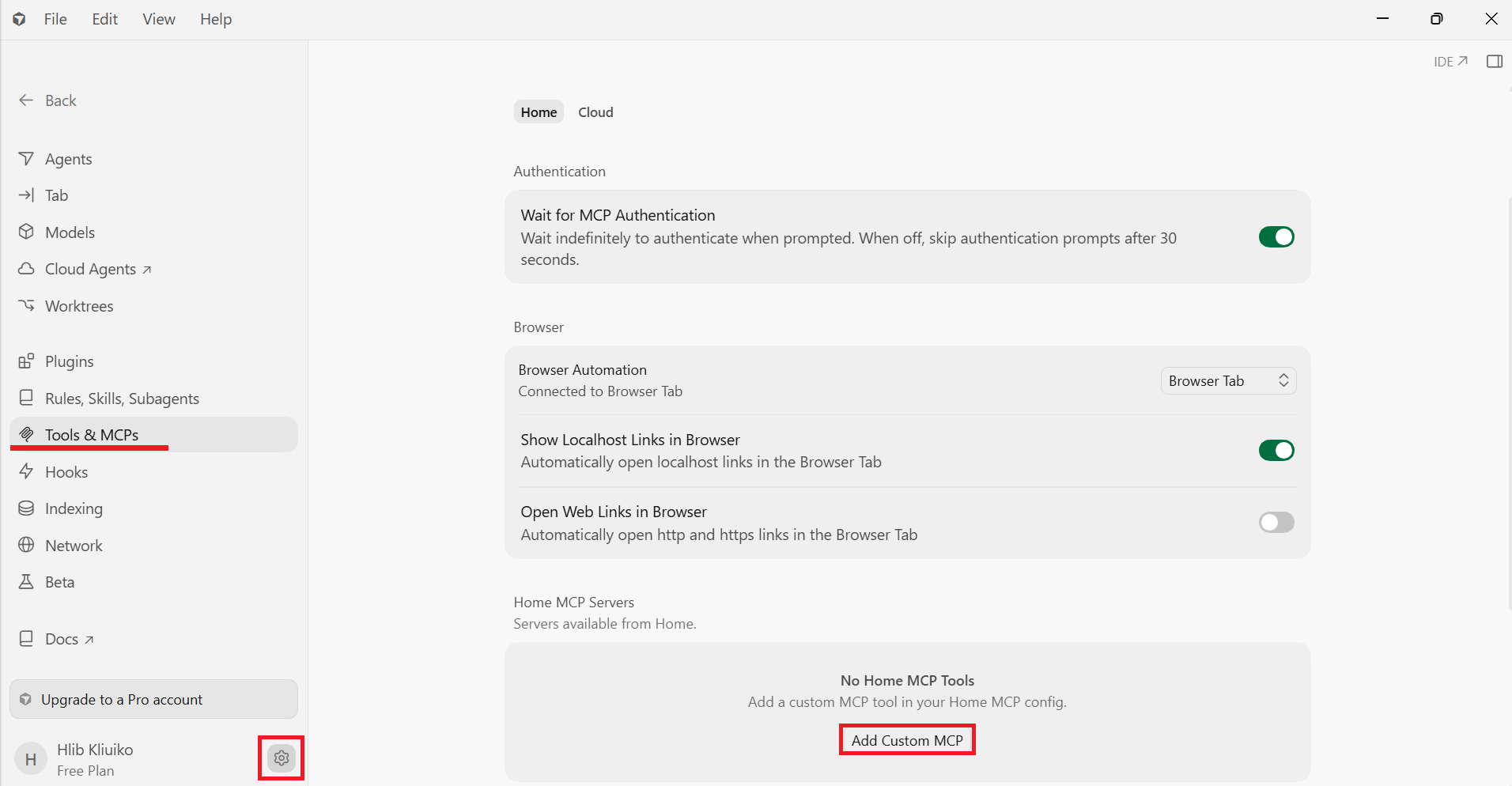Viewport: 1512px width, 786px height.
Task: Click the Beta flask icon
Action: pyautogui.click(x=26, y=581)
